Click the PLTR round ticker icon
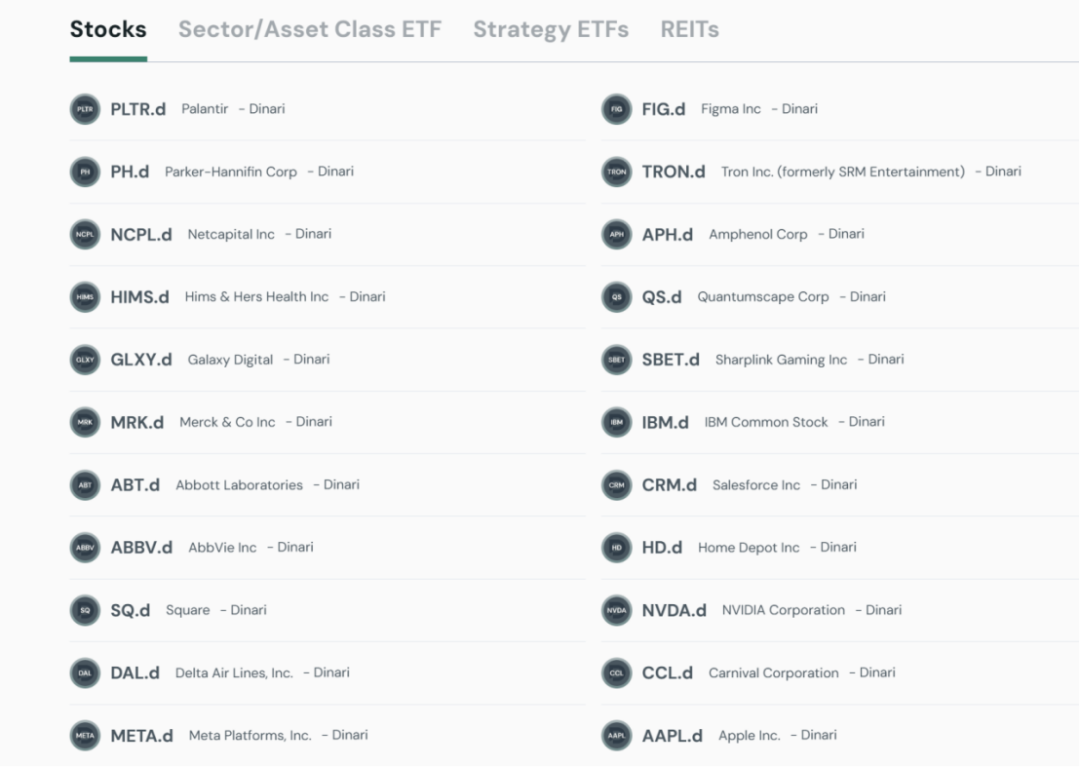The width and height of the screenshot is (1080, 767). [x=85, y=109]
